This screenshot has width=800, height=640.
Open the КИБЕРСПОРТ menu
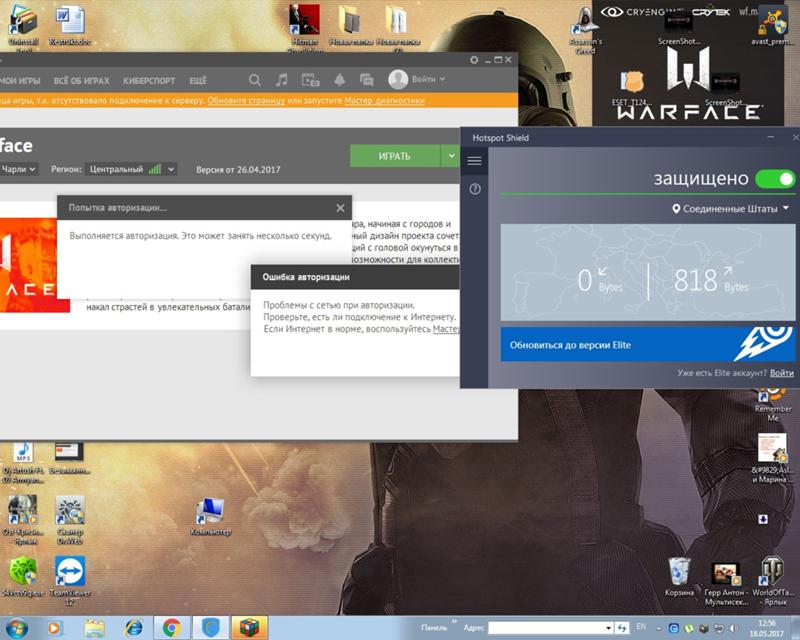click(x=149, y=81)
